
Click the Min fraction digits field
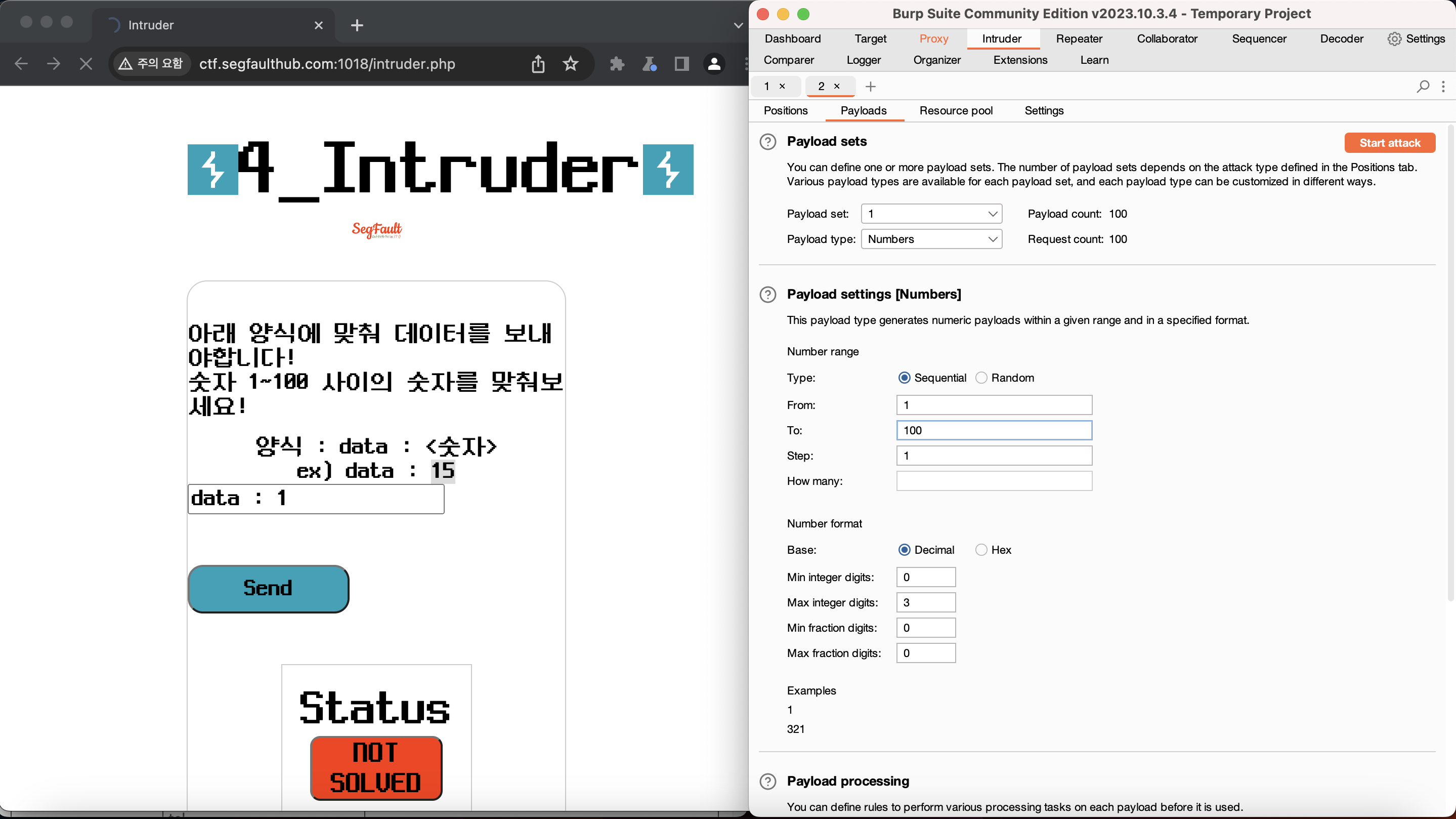[x=926, y=628]
